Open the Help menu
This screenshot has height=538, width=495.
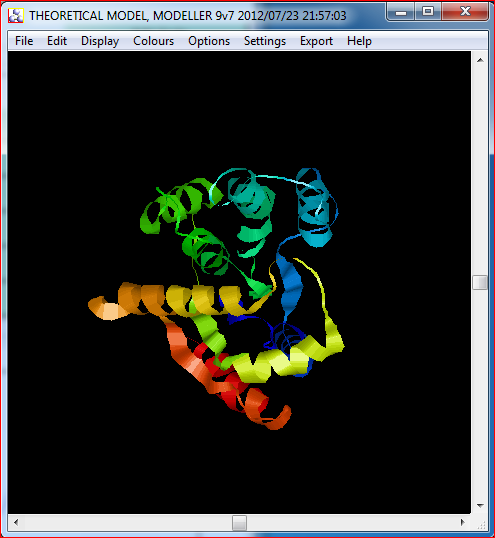(359, 41)
